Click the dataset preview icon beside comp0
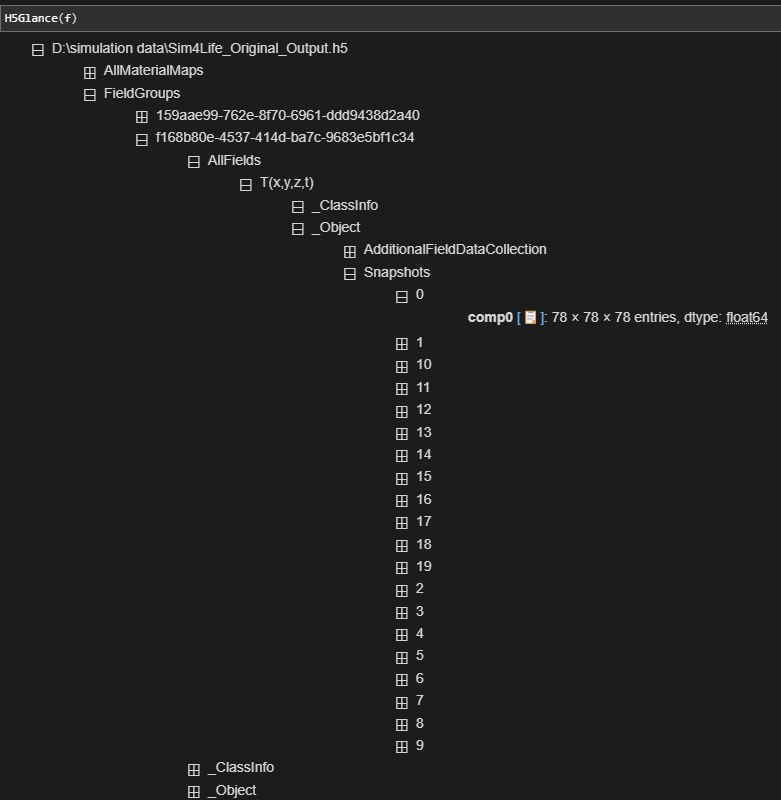781x800 pixels. pos(530,318)
